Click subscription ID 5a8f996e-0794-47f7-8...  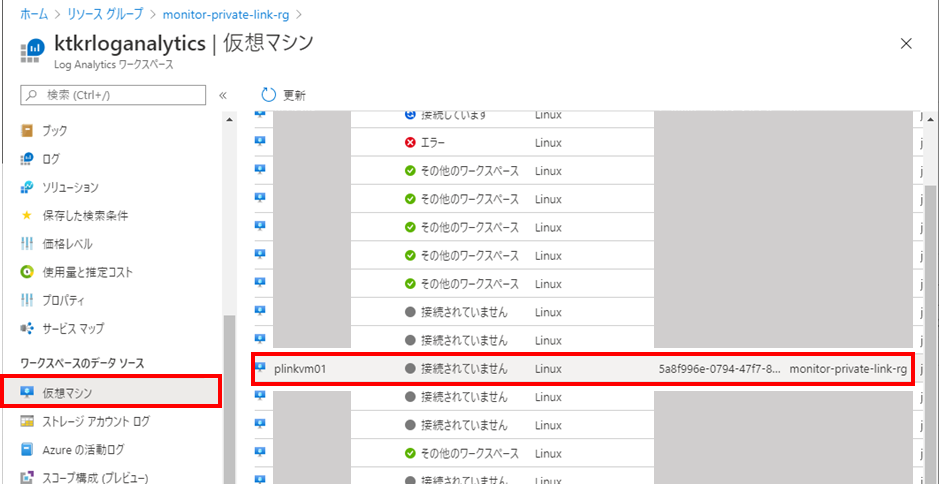(x=720, y=369)
